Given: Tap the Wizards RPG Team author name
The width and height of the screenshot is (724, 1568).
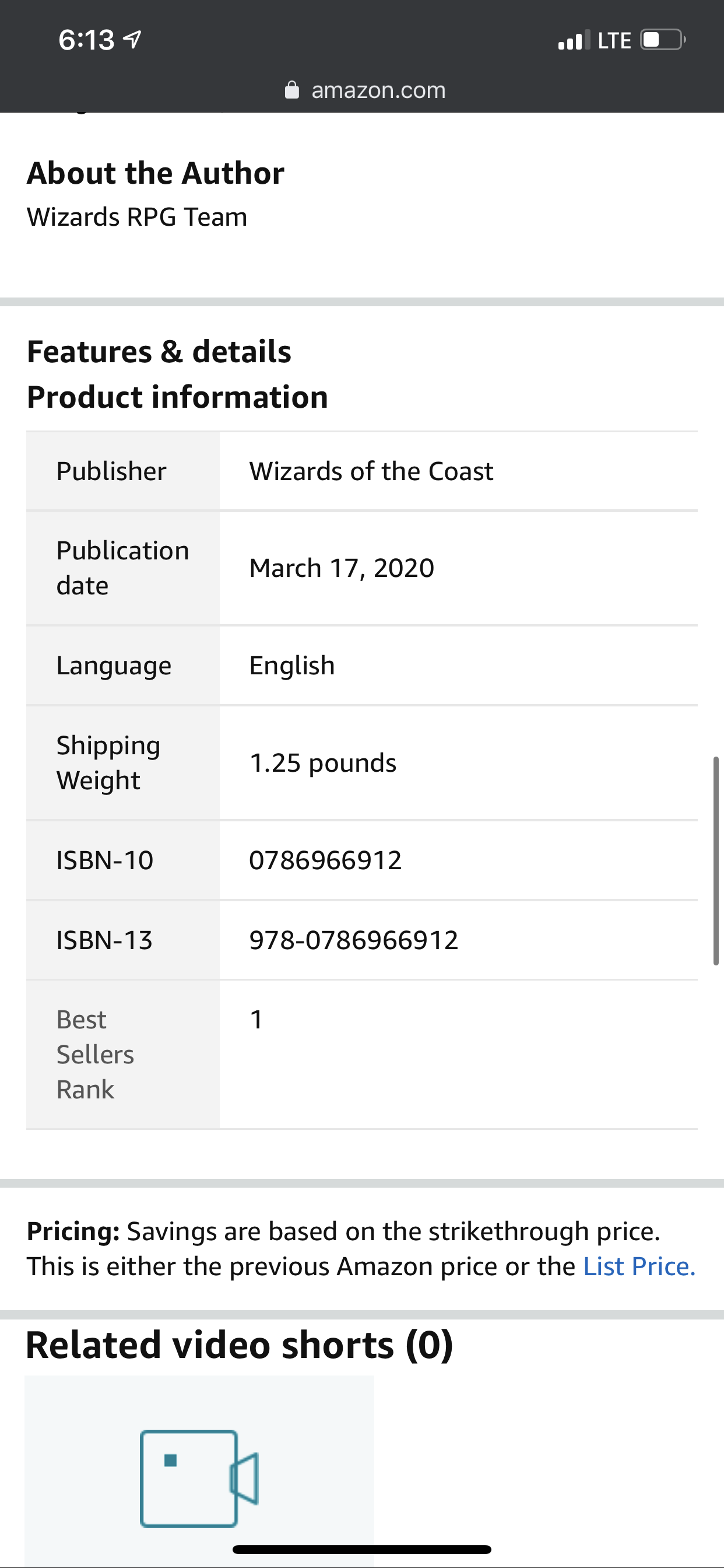Looking at the screenshot, I should [x=137, y=218].
